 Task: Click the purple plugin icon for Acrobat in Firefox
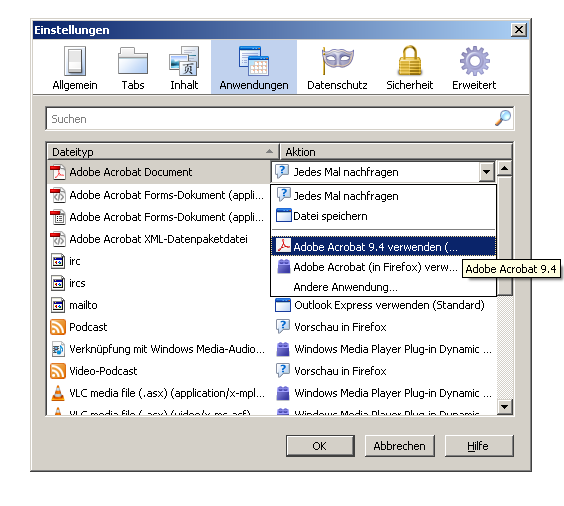(x=283, y=267)
